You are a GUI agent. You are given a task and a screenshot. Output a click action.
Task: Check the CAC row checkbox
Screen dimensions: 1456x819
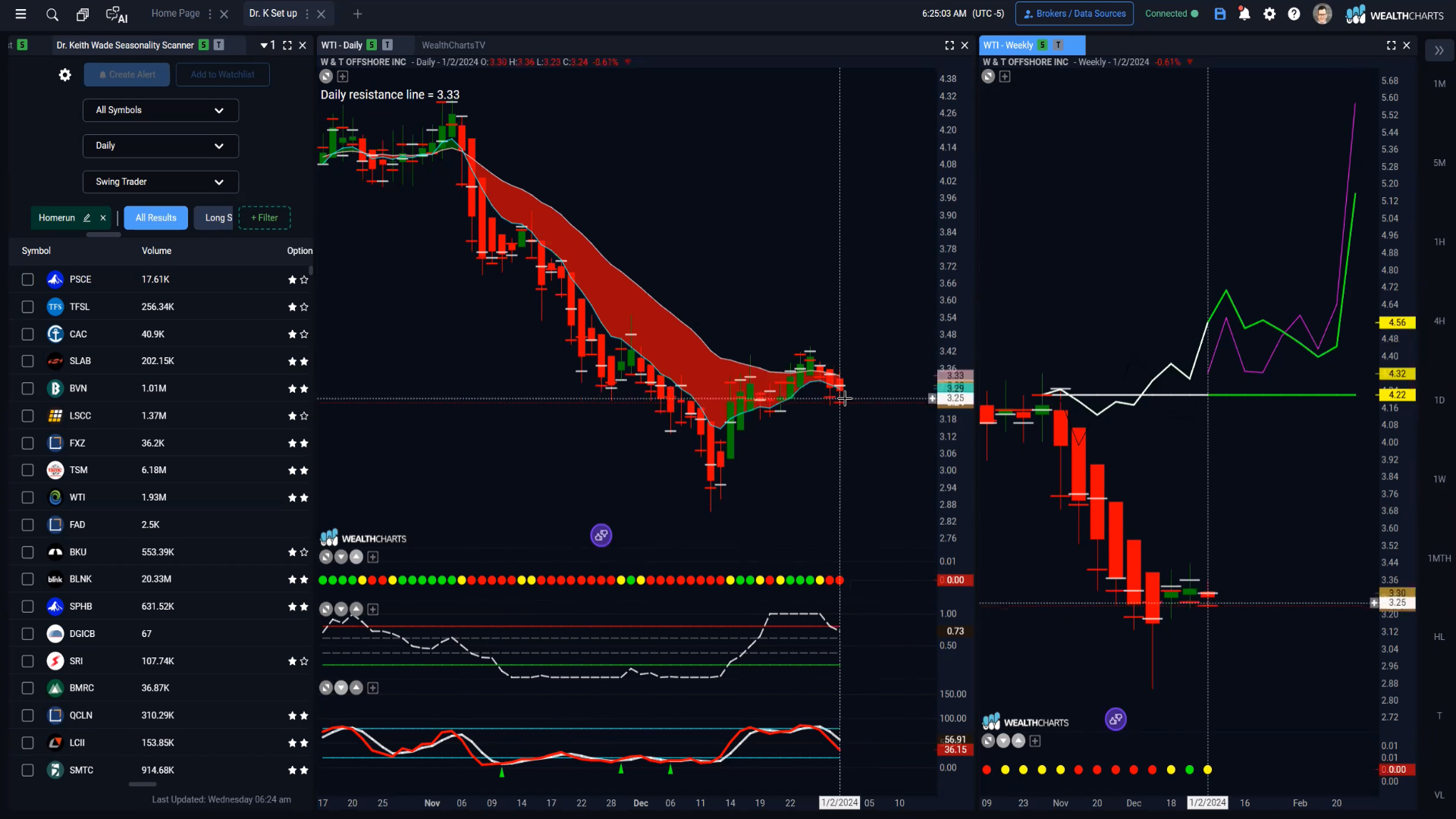(x=28, y=334)
